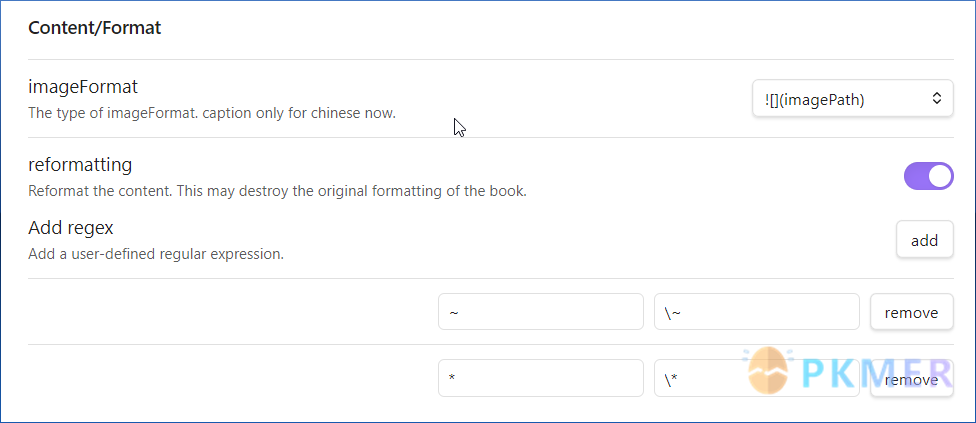Click the PKMER egg logo icon
Image resolution: width=976 pixels, height=423 pixels.
coord(768,371)
